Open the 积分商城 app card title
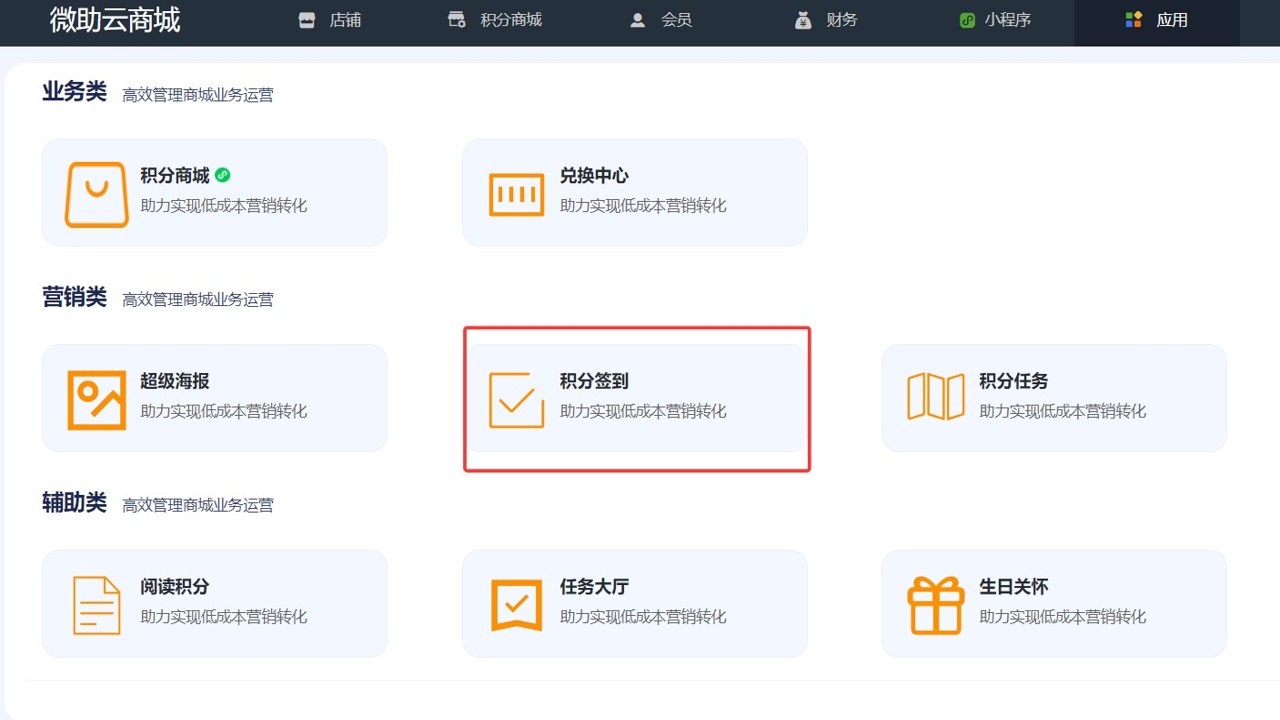1280x720 pixels. [x=175, y=175]
